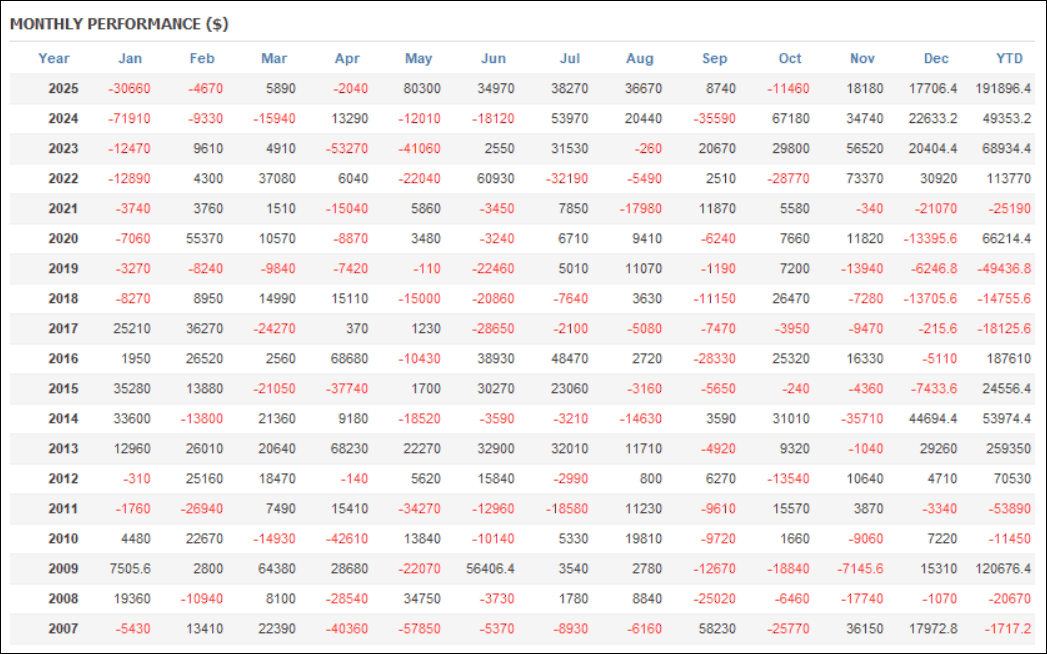Image resolution: width=1047 pixels, height=654 pixels.
Task: Click the Monthly Performance ($) title
Action: (x=120, y=24)
